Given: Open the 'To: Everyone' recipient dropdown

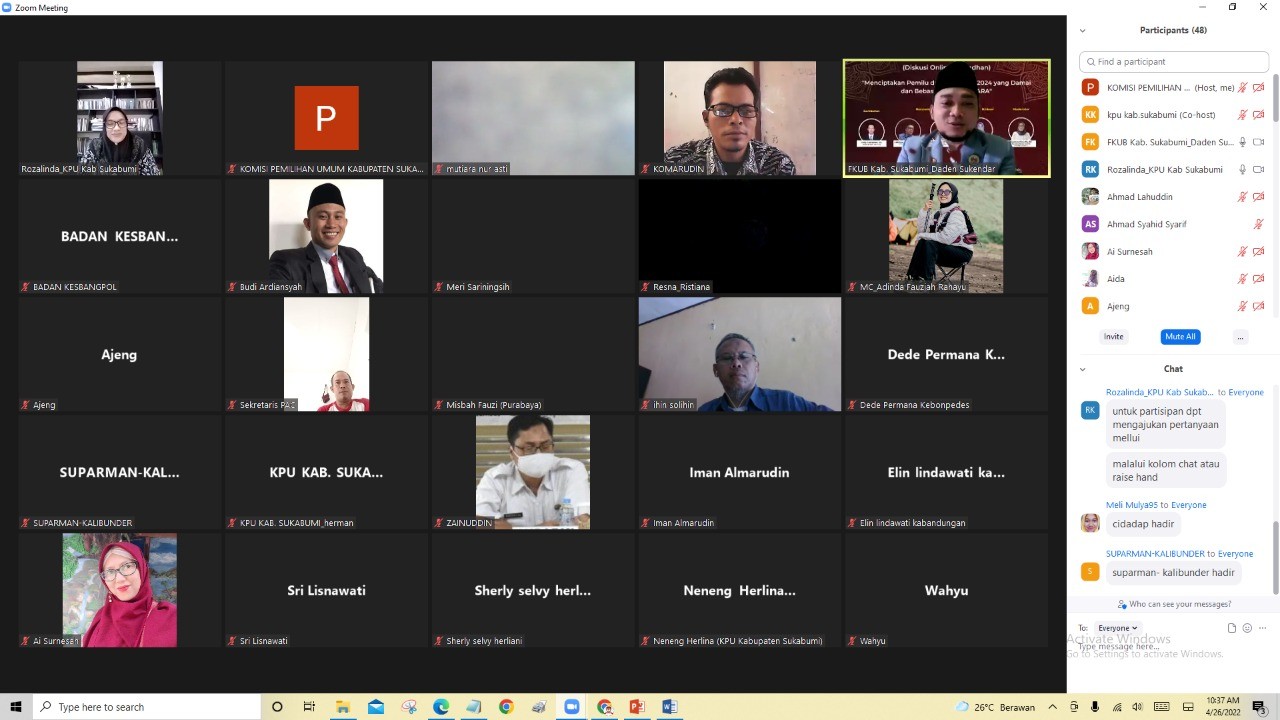Looking at the screenshot, I should pyautogui.click(x=1117, y=628).
